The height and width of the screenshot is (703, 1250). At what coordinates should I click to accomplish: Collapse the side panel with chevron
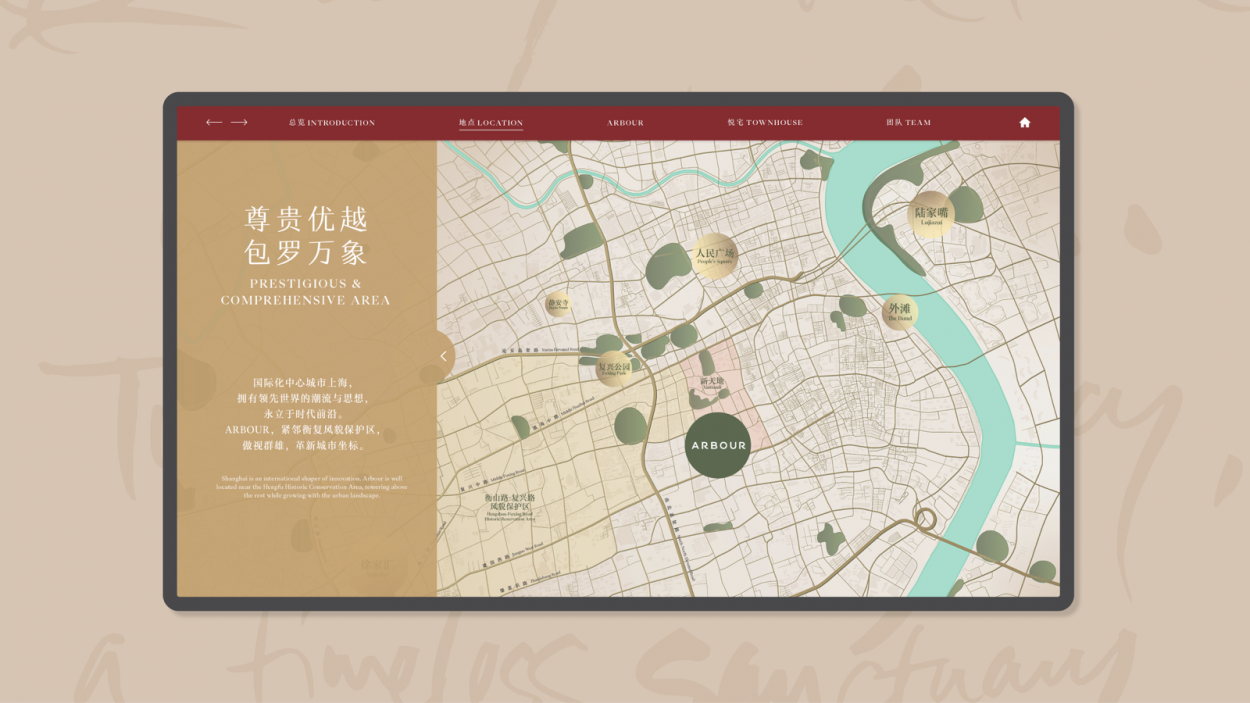click(444, 356)
